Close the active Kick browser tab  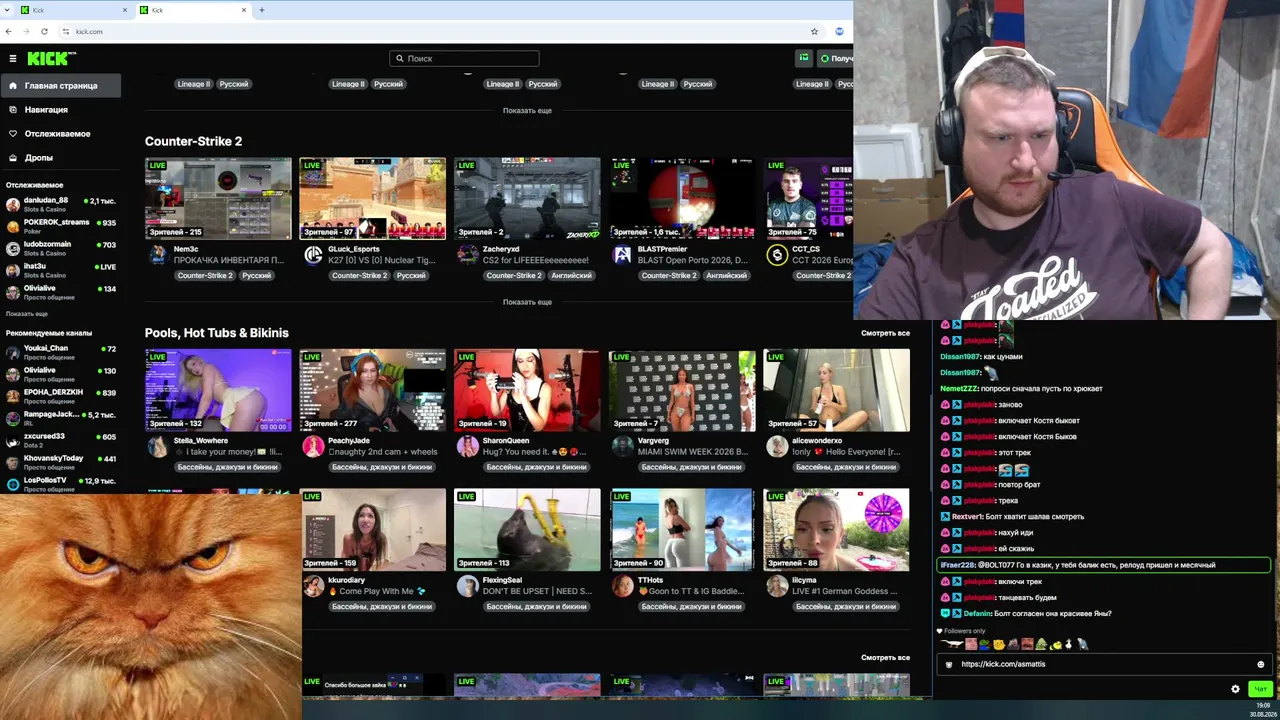pos(243,10)
